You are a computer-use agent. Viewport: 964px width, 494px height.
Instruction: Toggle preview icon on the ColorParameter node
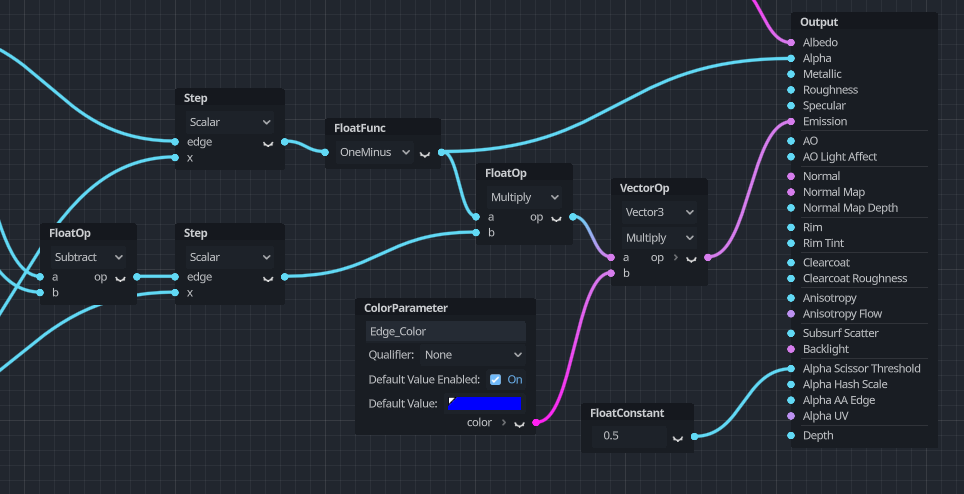pyautogui.click(x=519, y=423)
